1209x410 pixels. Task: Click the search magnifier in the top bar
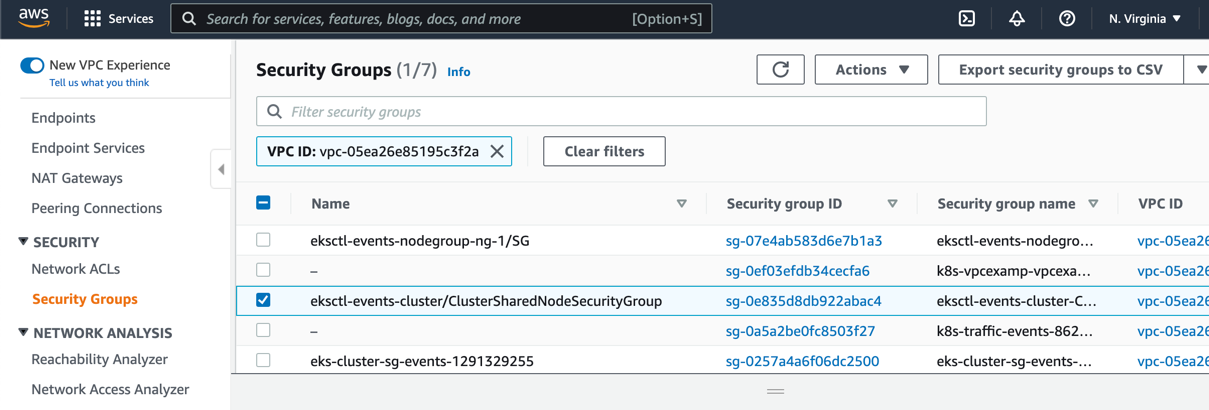pyautogui.click(x=189, y=19)
